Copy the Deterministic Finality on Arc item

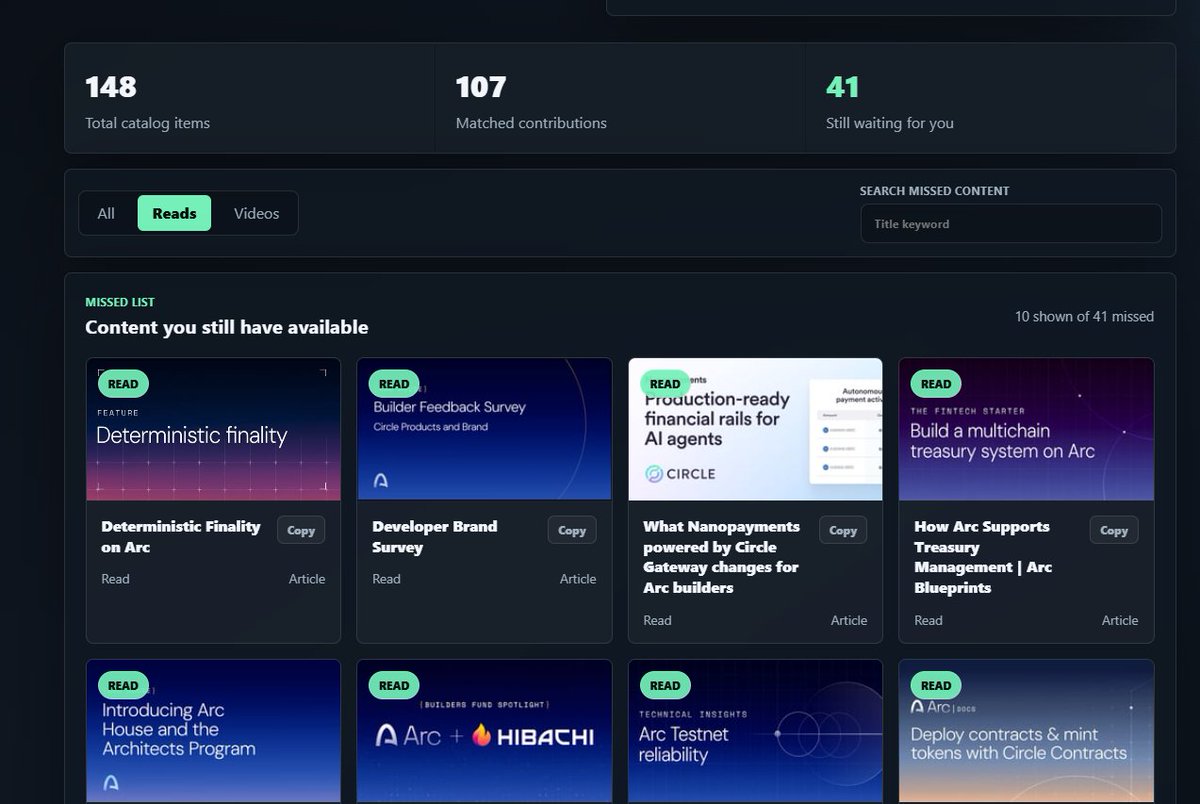tap(301, 531)
